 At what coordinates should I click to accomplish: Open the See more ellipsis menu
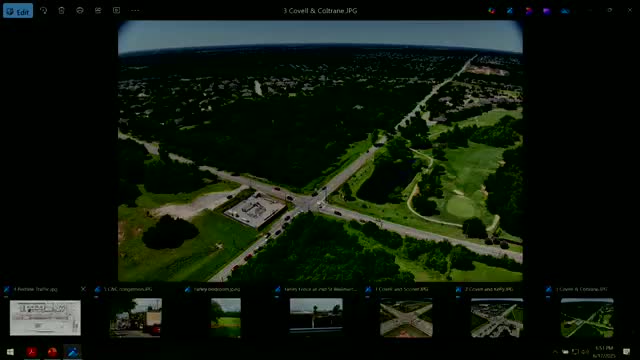tap(135, 11)
